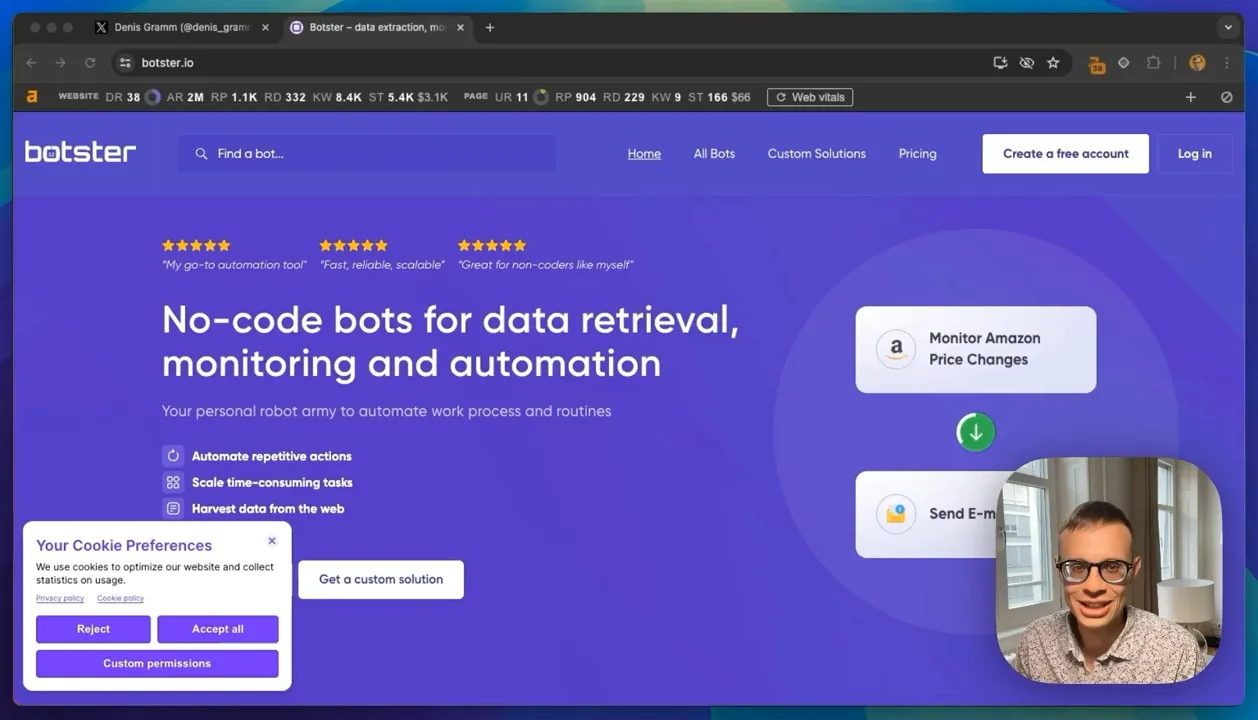Open the Extensions puzzle icon
1258x720 pixels.
coord(1153,63)
